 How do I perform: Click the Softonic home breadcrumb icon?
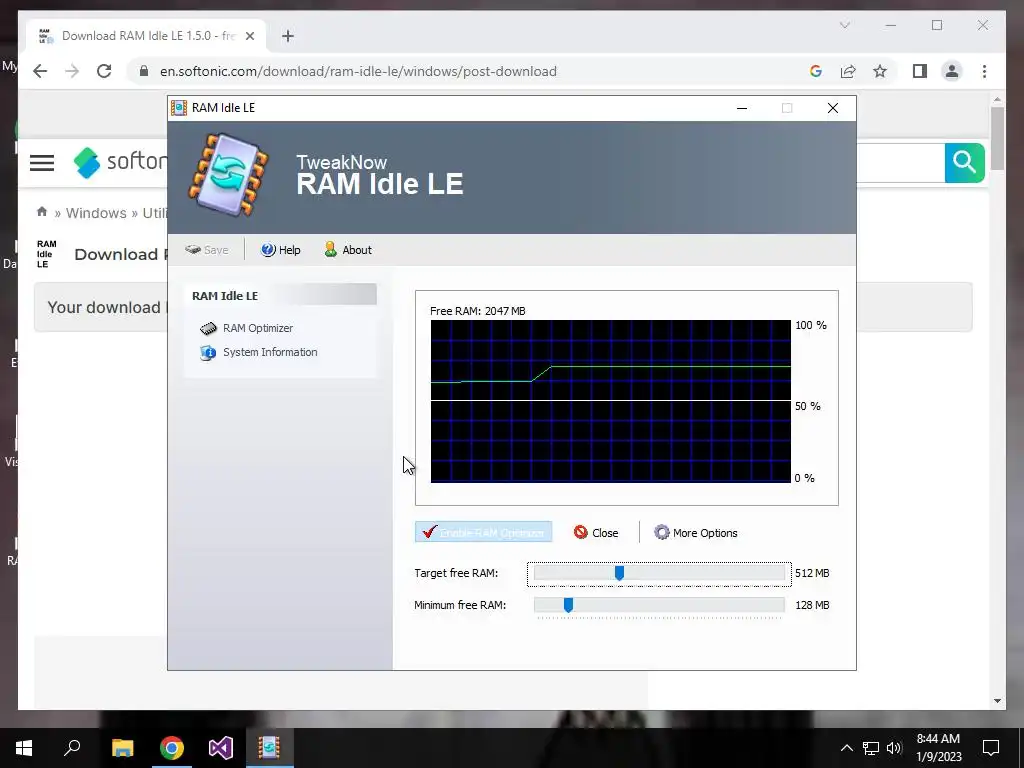click(x=42, y=212)
